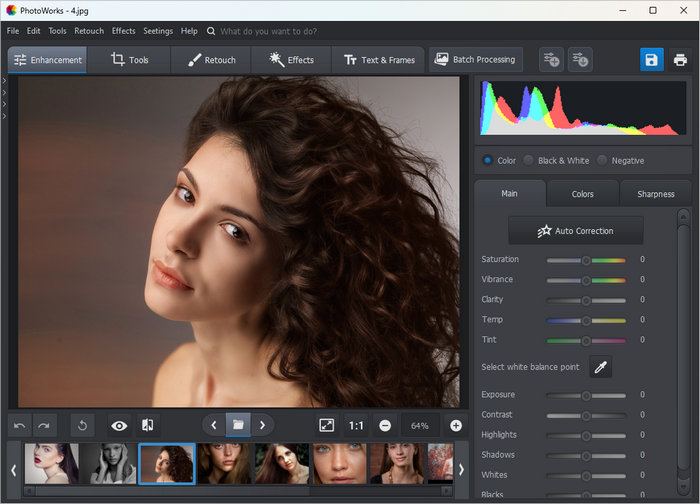Click the Print icon
The width and height of the screenshot is (700, 504).
(680, 60)
